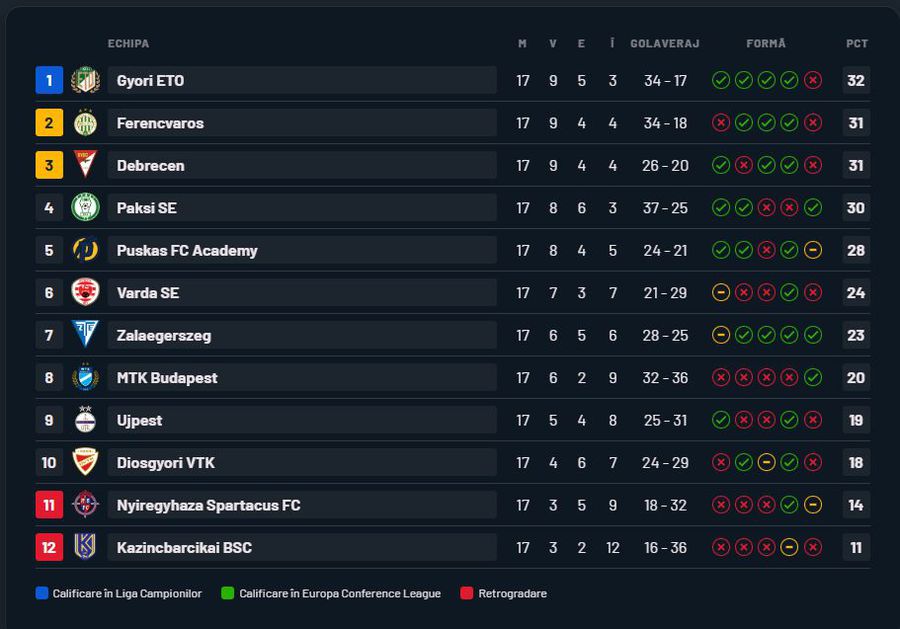Click the GOLAVERAJ column header
Screen dimensions: 900x629
point(665,44)
